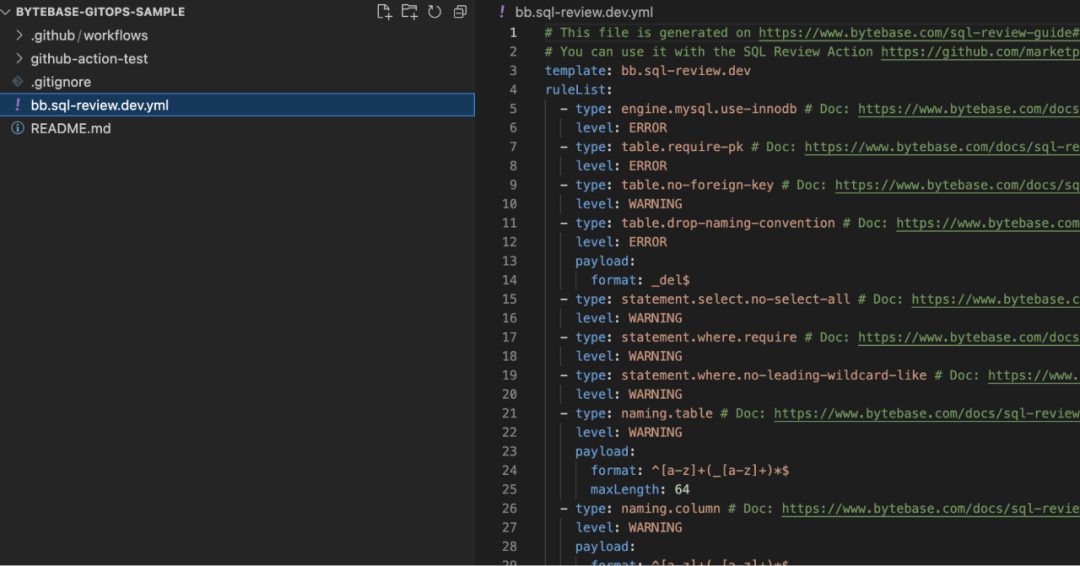Click 'naming.table' rule type text
The height and width of the screenshot is (566, 1080).
tap(667, 413)
